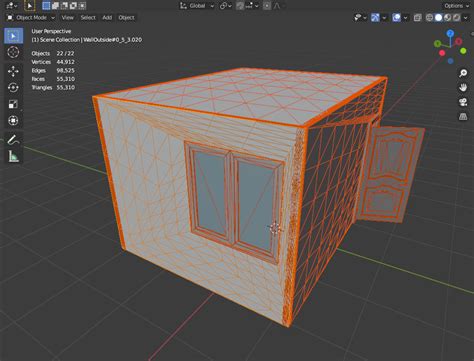Image resolution: width=474 pixels, height=361 pixels.
Task: Set selection mode to New (Set)
Action: (46, 6)
